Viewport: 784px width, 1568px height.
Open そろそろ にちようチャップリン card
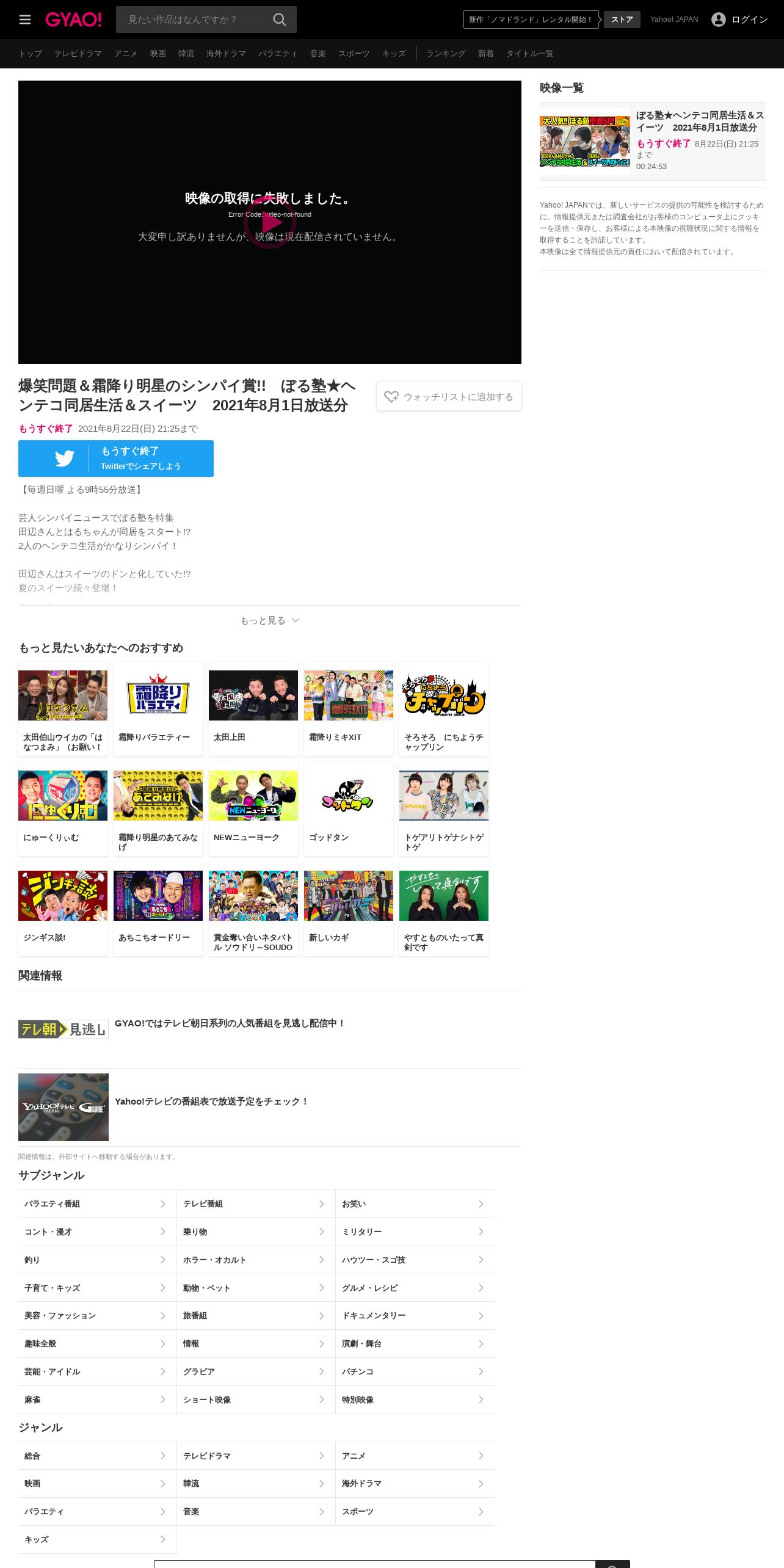point(444,709)
